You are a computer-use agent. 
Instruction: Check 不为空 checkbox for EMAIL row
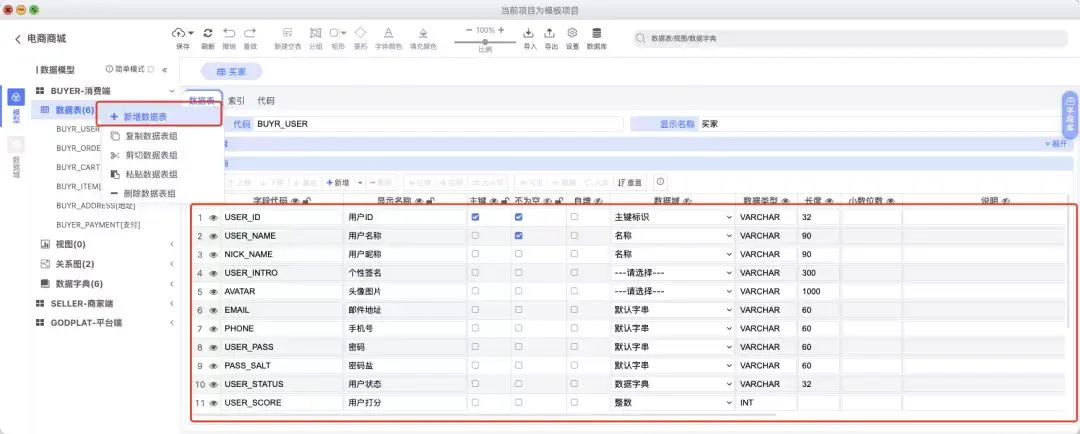coord(519,309)
